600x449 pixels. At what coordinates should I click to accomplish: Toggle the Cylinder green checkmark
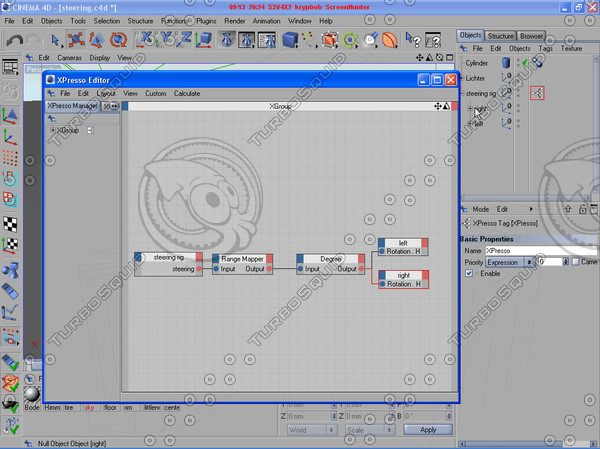click(525, 62)
